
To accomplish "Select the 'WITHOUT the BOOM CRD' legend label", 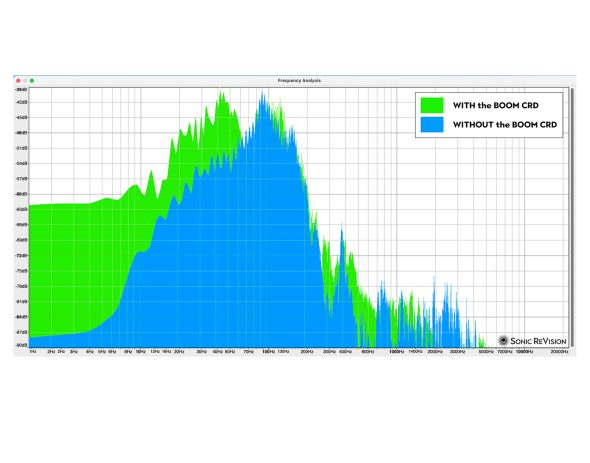I will pyautogui.click(x=505, y=125).
